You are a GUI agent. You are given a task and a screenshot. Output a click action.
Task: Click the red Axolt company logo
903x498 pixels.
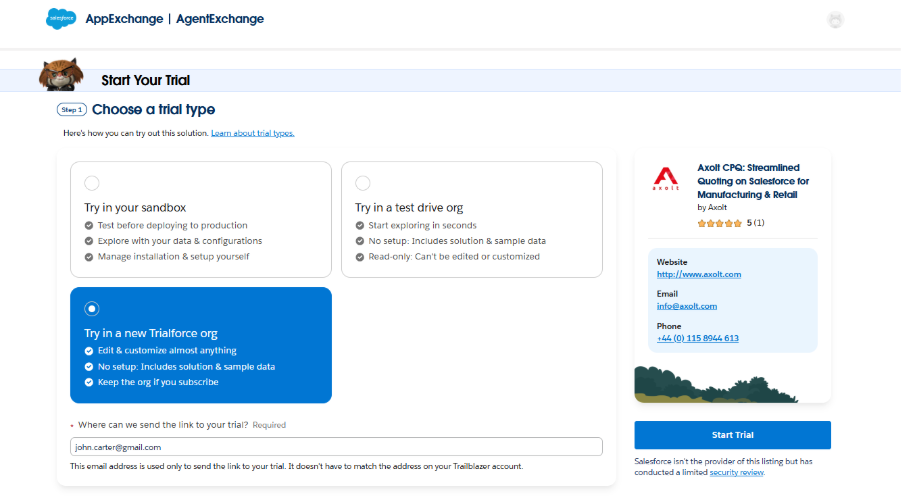(666, 179)
